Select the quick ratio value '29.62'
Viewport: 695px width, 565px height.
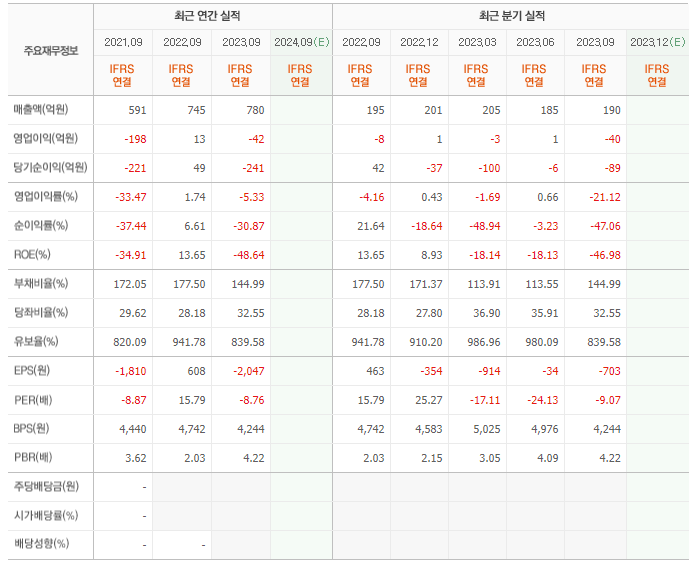click(133, 313)
